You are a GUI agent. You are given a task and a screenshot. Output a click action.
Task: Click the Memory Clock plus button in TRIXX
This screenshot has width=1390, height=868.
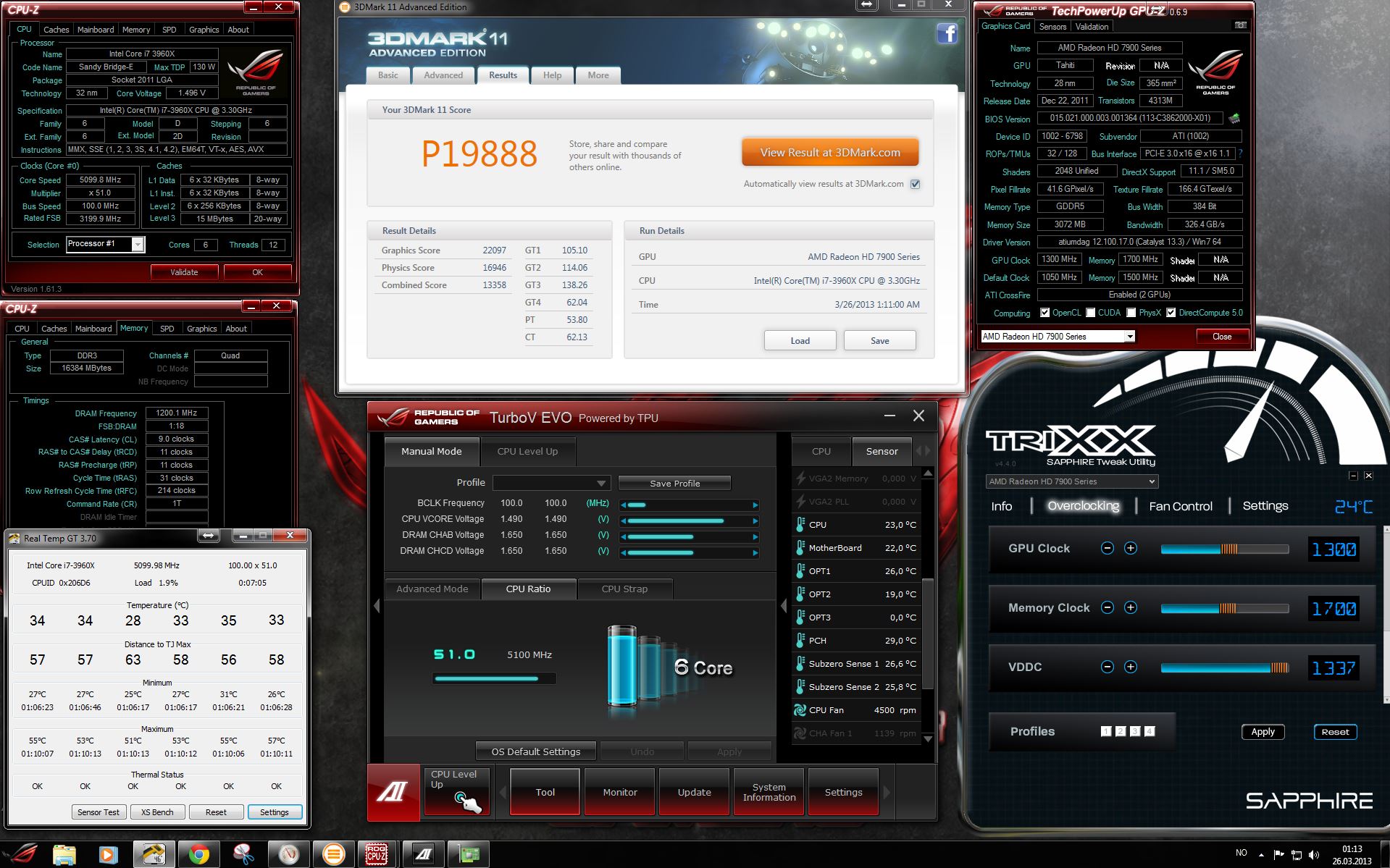[x=1130, y=607]
